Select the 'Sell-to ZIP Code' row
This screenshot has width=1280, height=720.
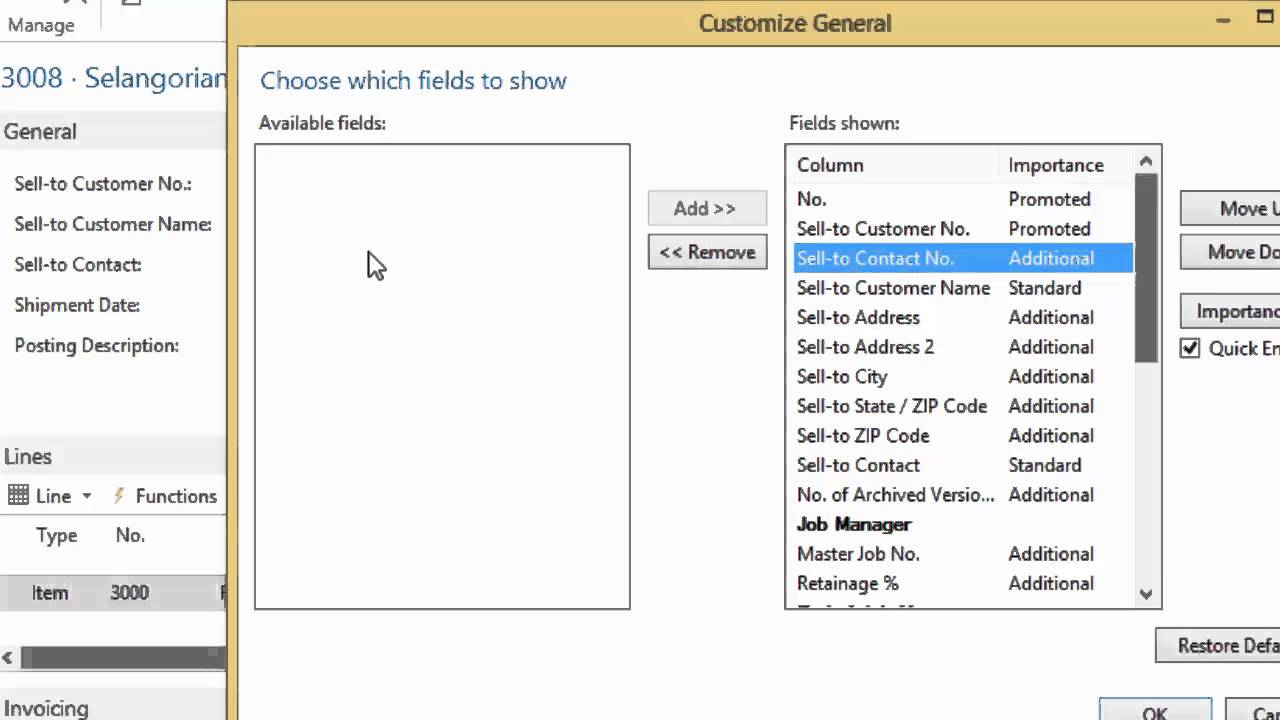click(963, 435)
